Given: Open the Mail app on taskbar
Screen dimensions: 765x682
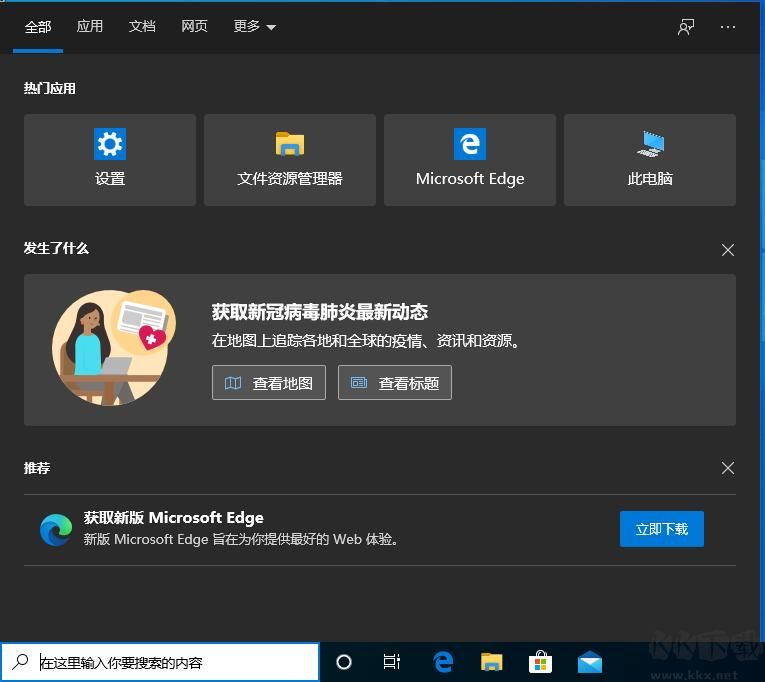Looking at the screenshot, I should (590, 662).
